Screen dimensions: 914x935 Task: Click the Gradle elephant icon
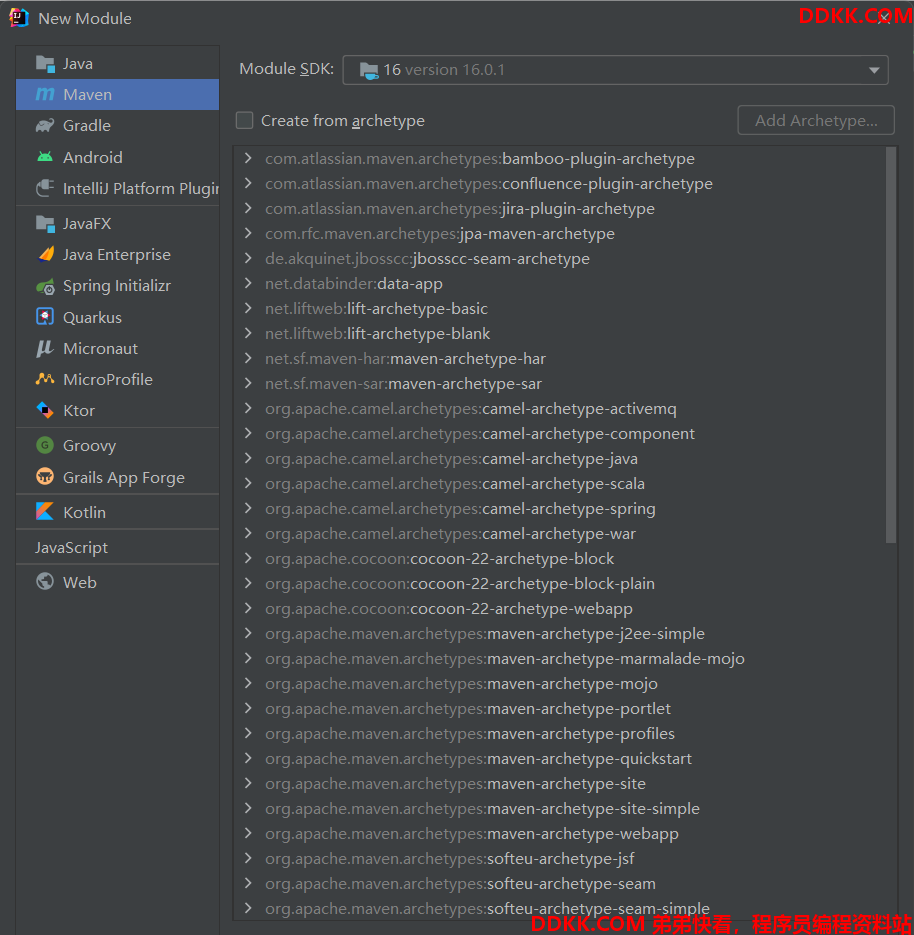45,126
